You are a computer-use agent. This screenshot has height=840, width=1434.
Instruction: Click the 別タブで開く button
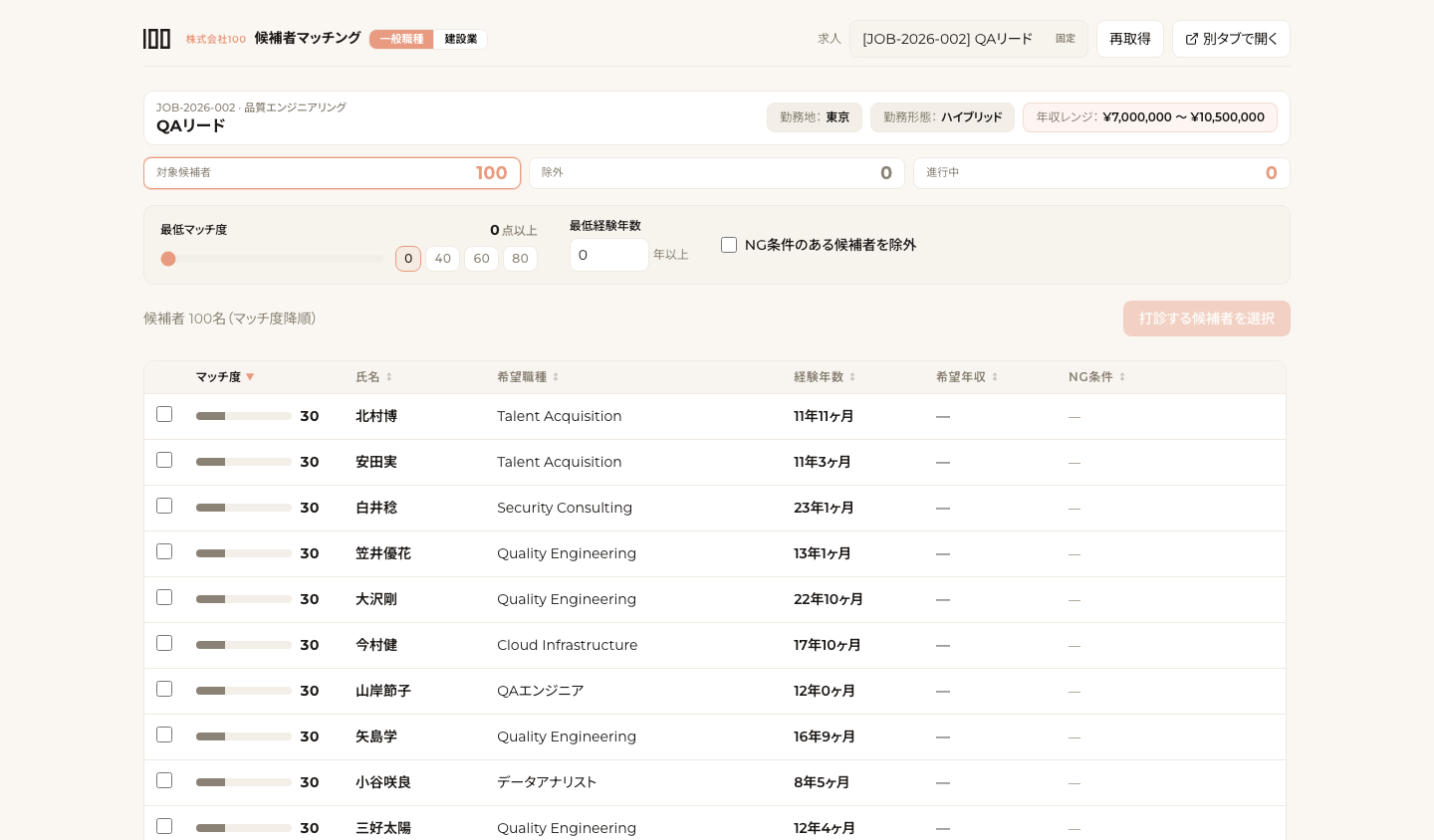[1231, 39]
